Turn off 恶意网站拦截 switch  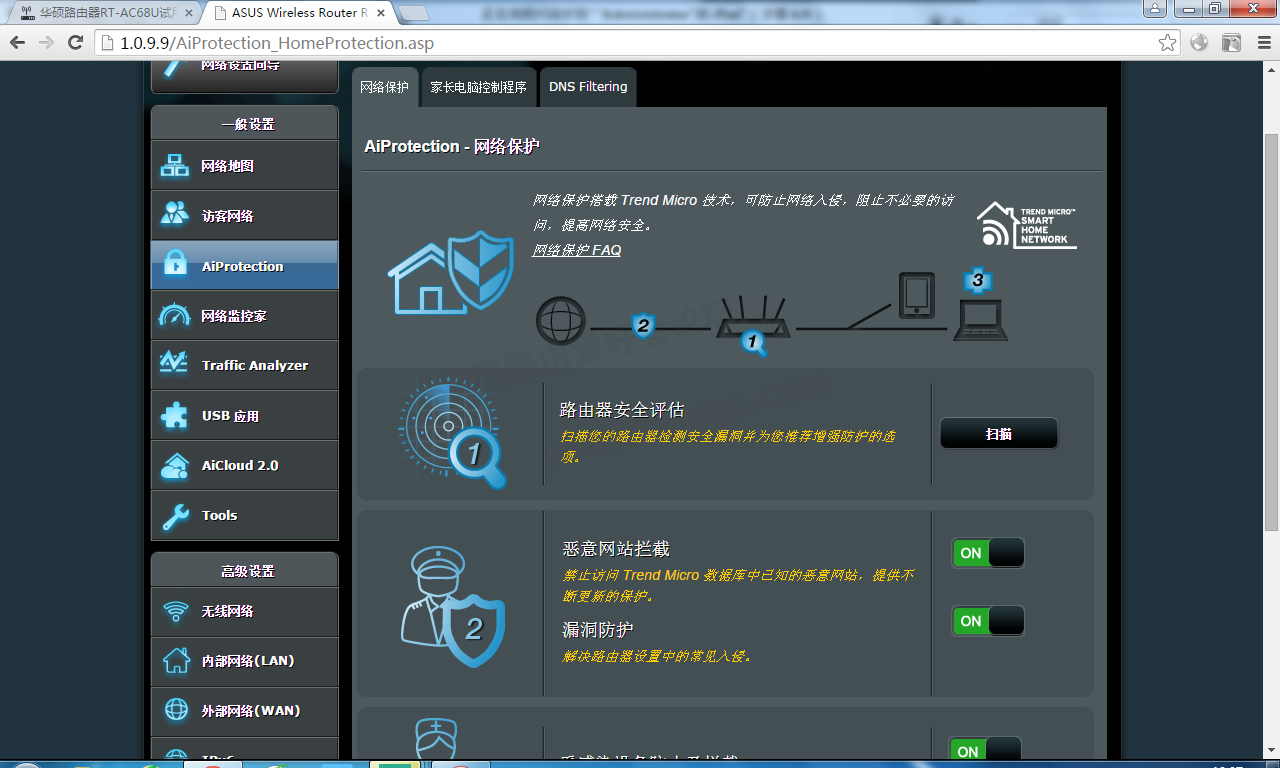click(x=988, y=553)
